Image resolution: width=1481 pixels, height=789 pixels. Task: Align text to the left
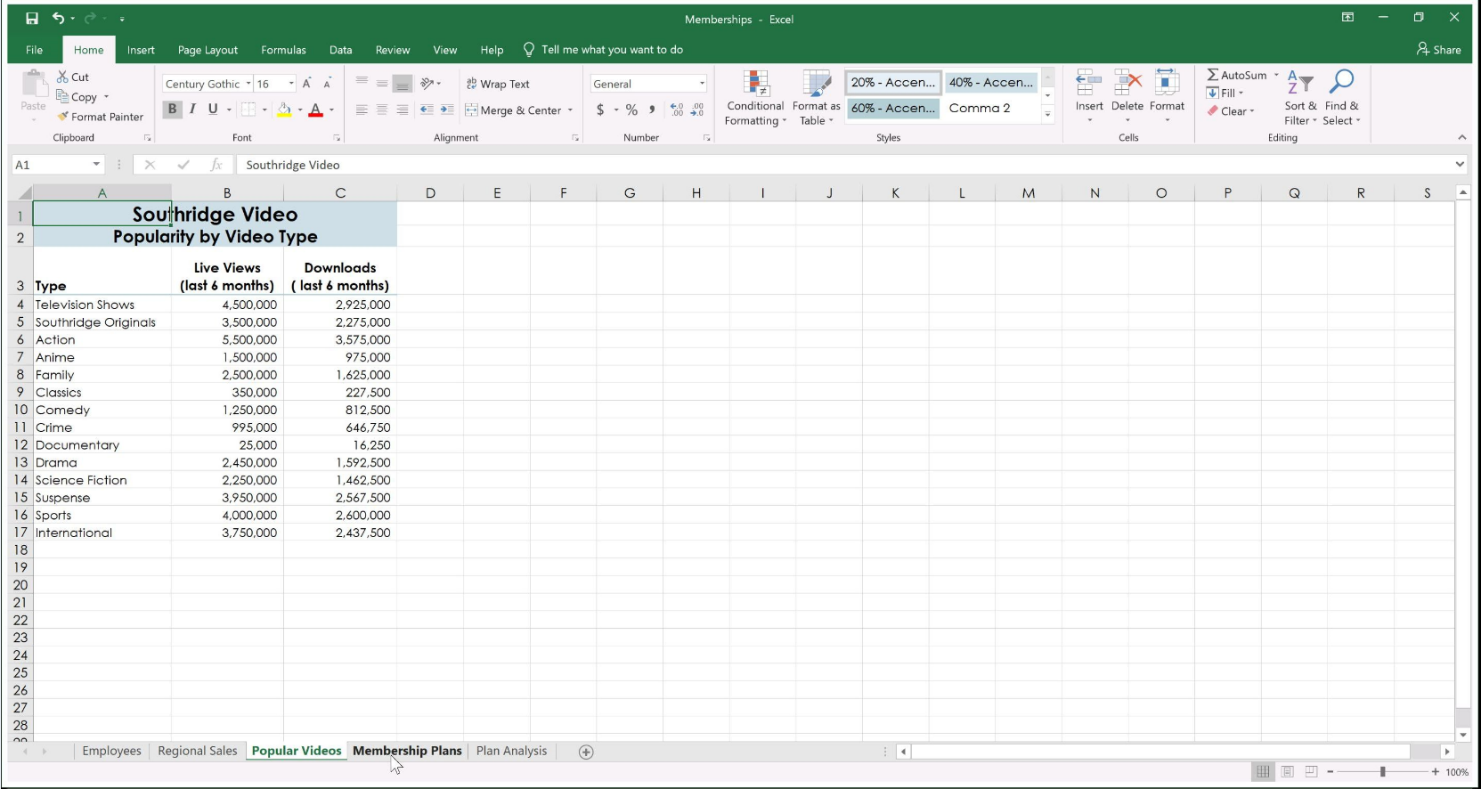pos(363,110)
